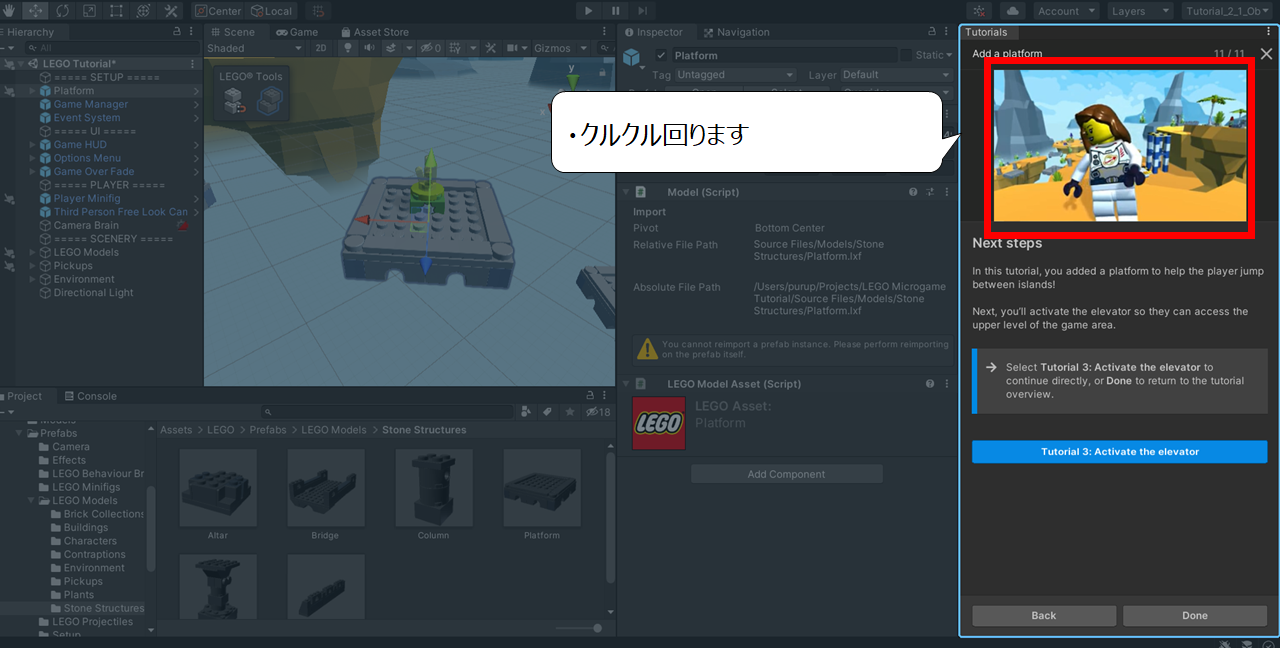Click the LEGO brick building tool

coord(269,99)
